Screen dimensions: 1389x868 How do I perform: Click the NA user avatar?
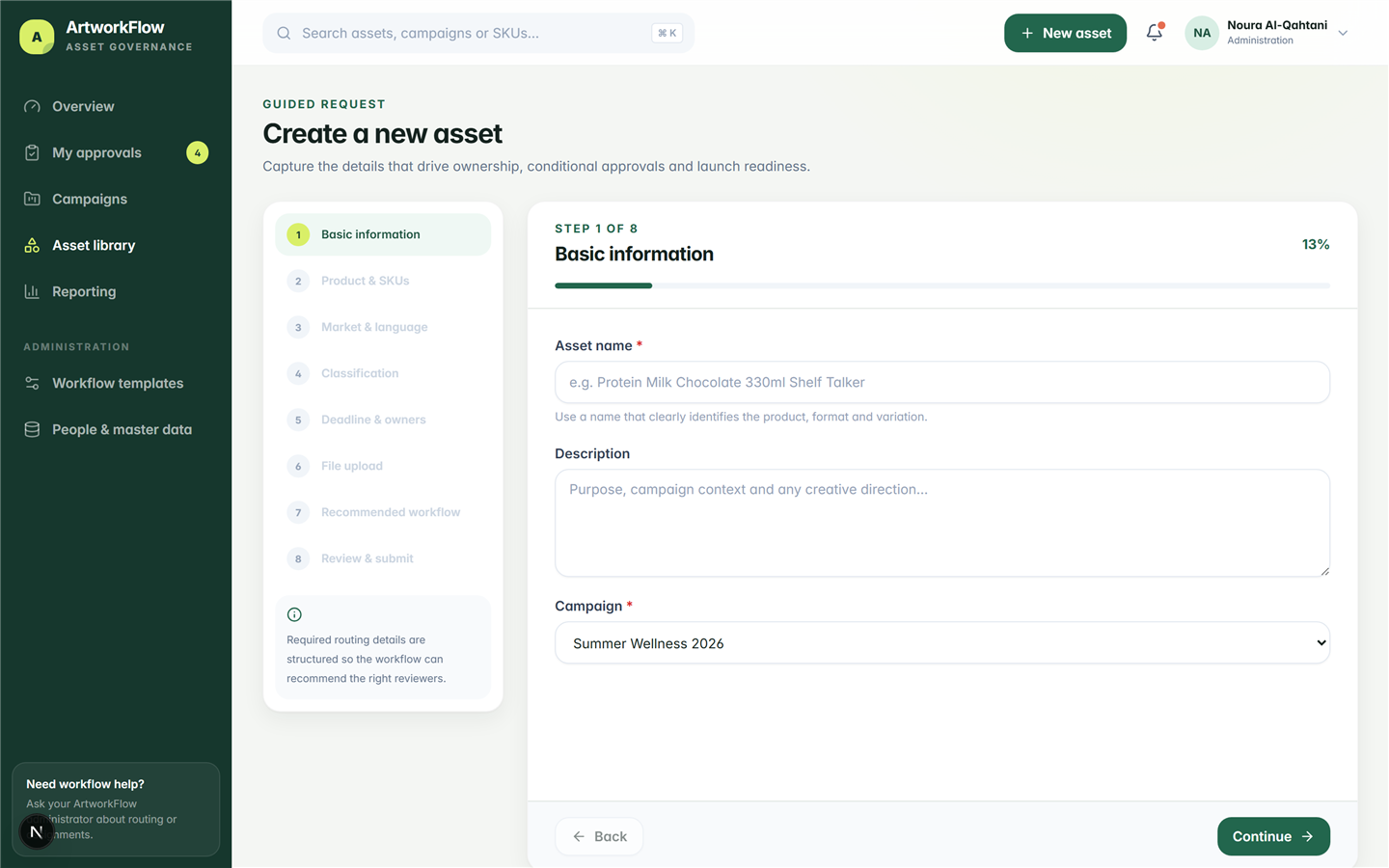coord(1202,33)
